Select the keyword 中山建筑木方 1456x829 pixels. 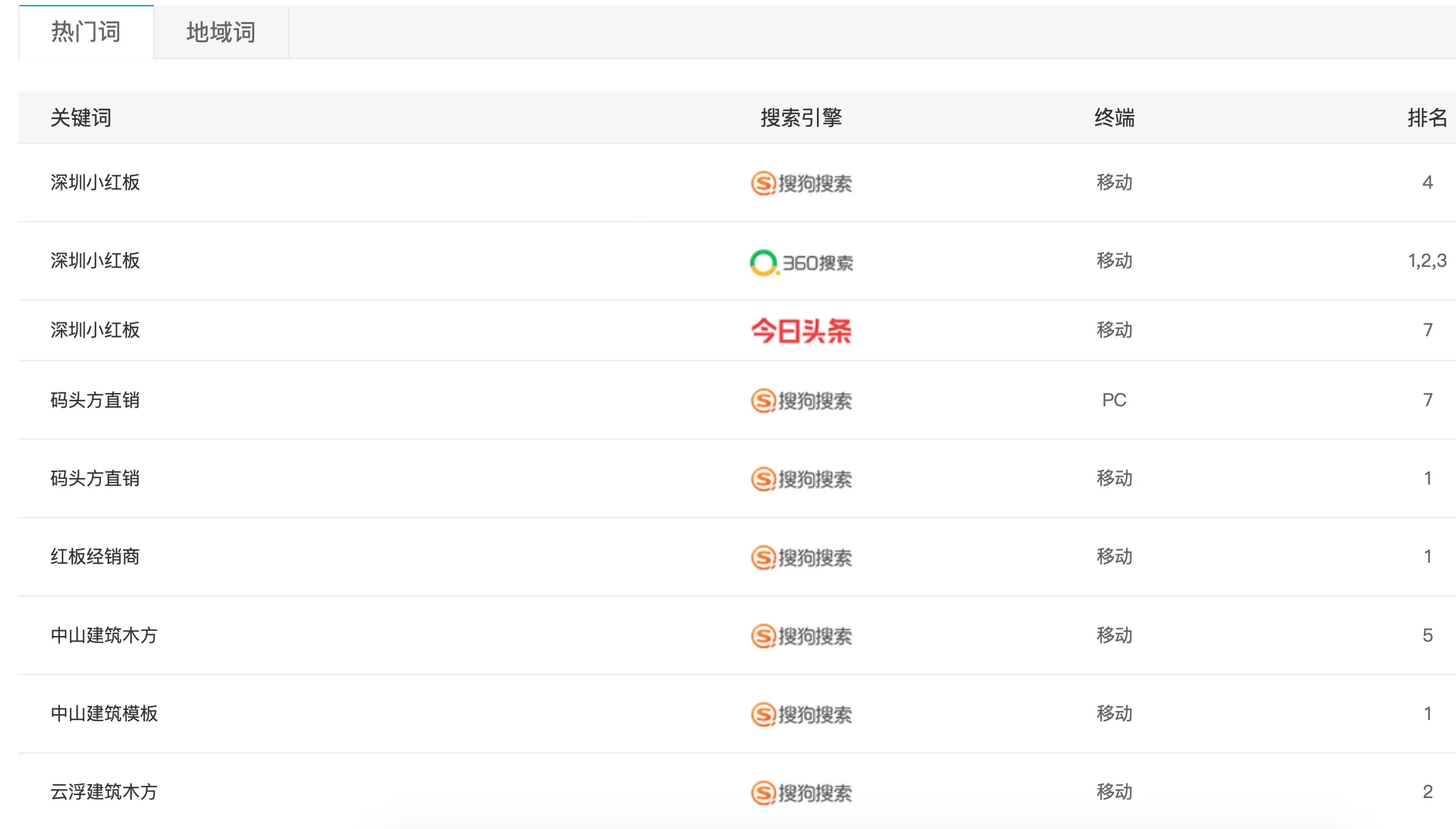click(104, 635)
